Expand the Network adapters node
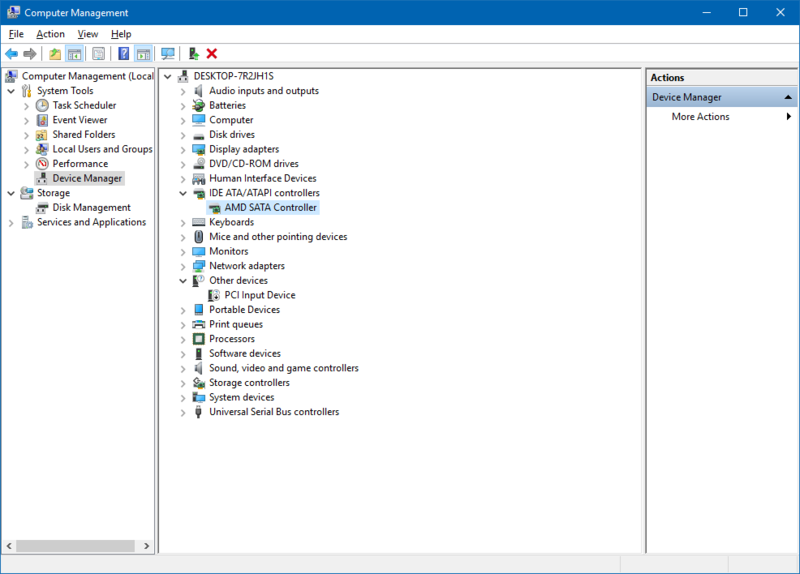The width and height of the screenshot is (800, 574). coord(183,267)
